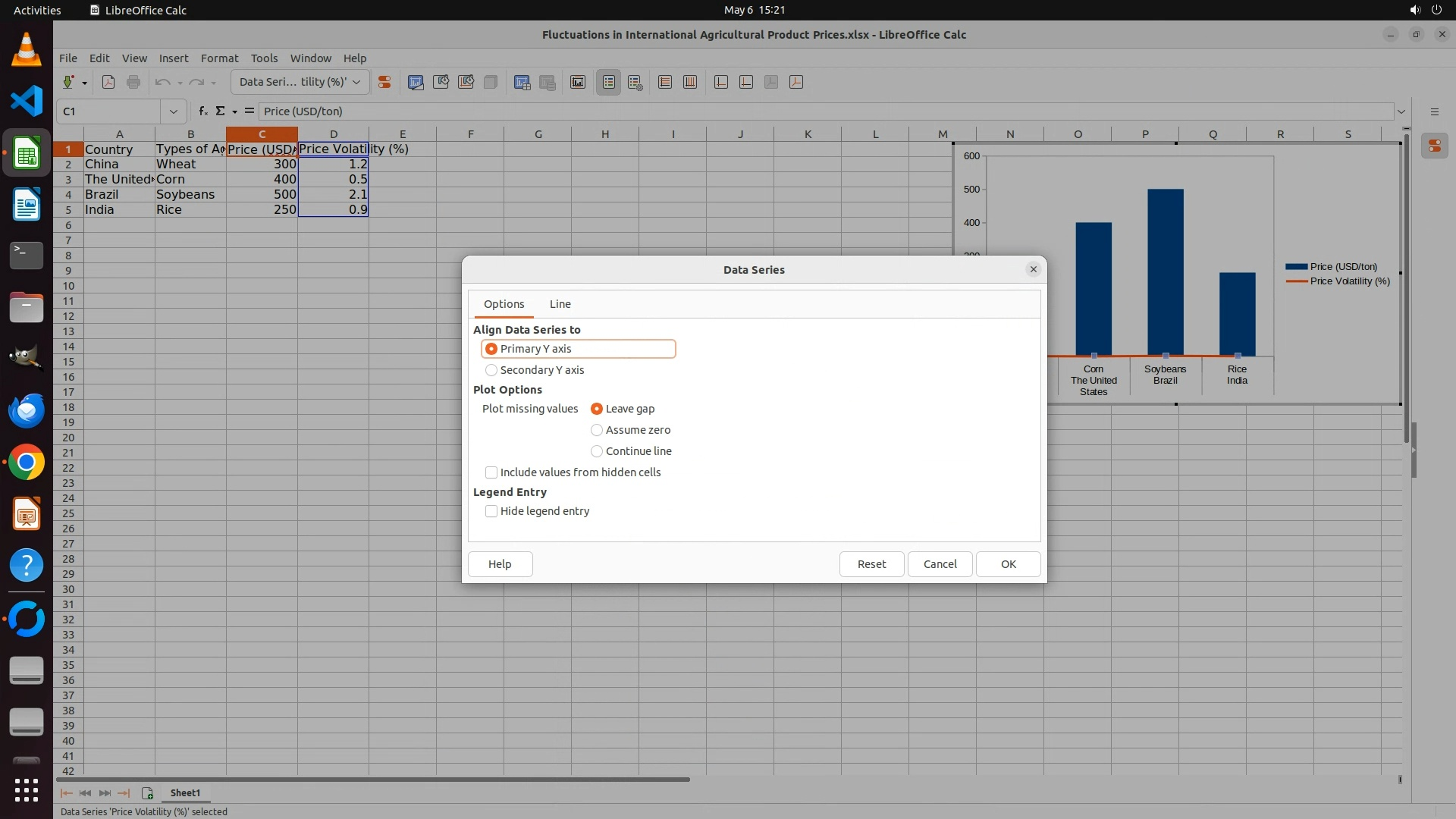This screenshot has width=1456, height=819.
Task: Check Hide legend entry option
Action: click(491, 511)
